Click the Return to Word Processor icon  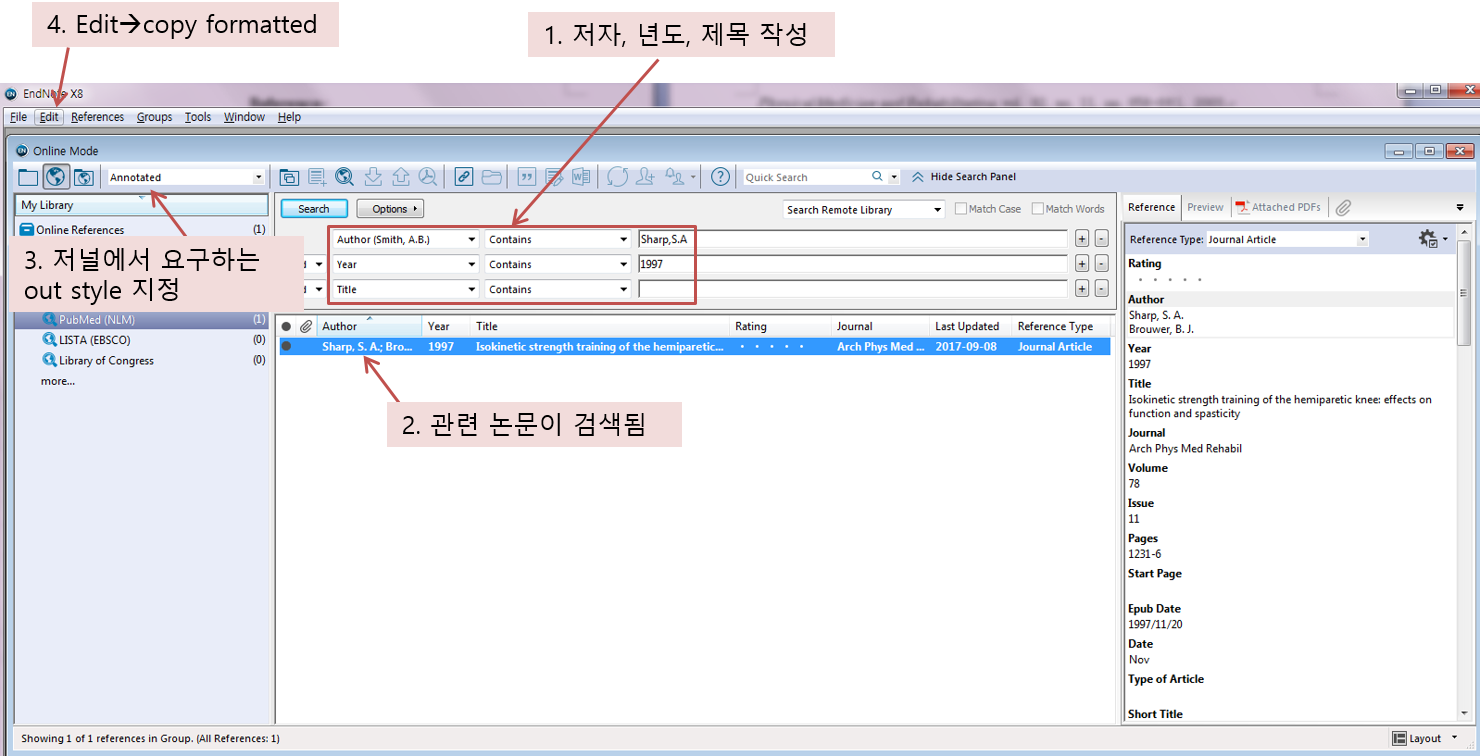point(581,177)
